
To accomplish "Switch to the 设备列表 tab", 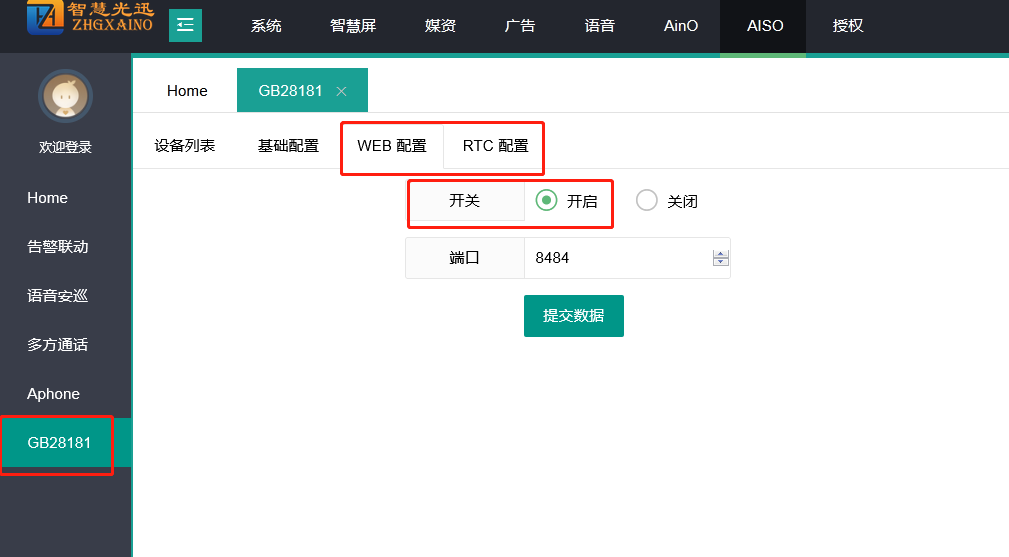I will pyautogui.click(x=184, y=146).
